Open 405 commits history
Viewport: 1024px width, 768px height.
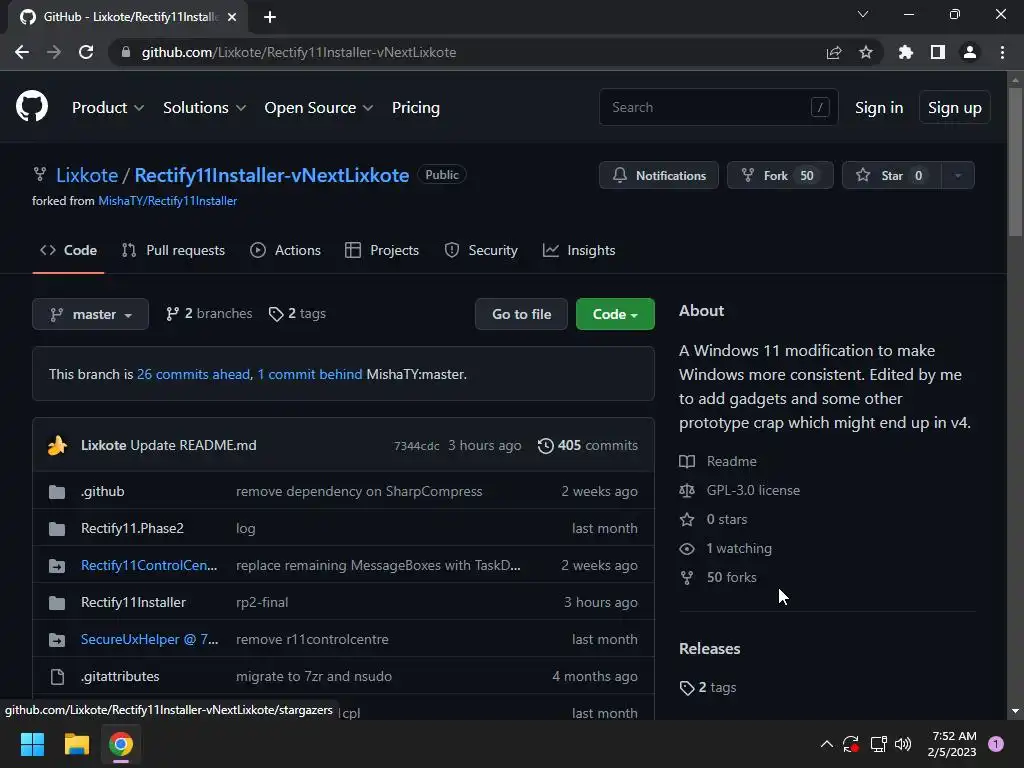[587, 445]
